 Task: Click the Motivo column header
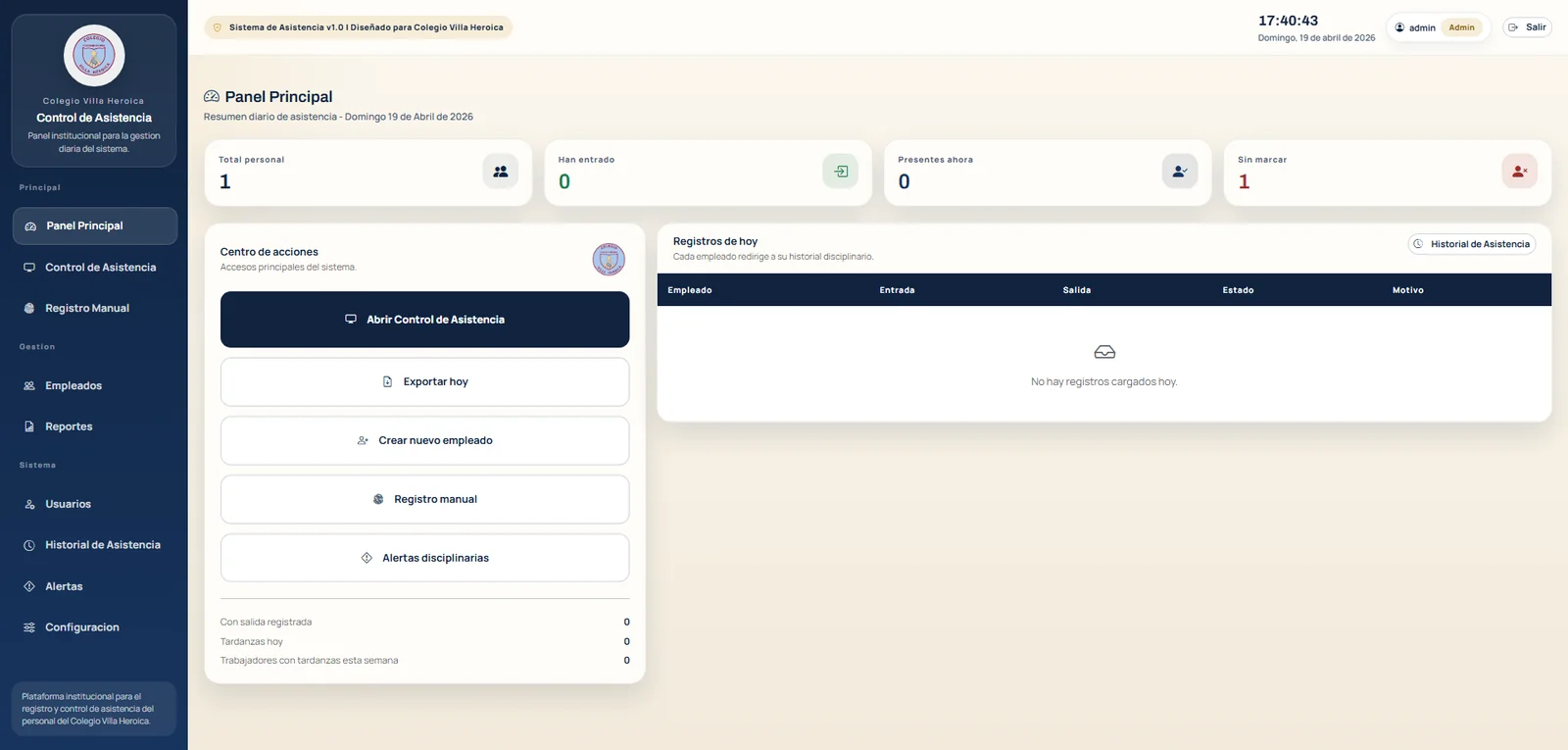tap(1408, 290)
